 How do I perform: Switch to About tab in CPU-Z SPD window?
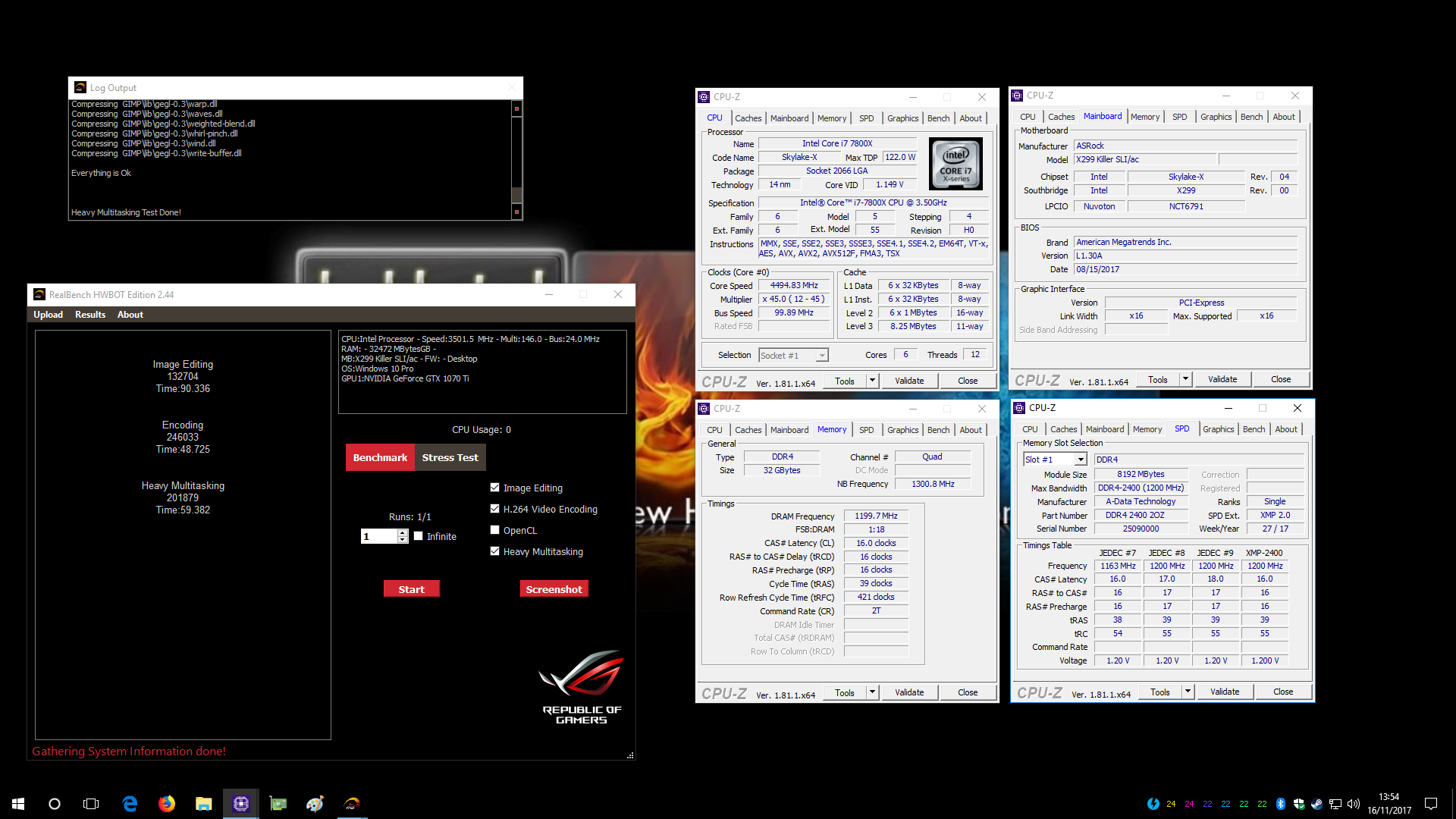pyautogui.click(x=1285, y=429)
